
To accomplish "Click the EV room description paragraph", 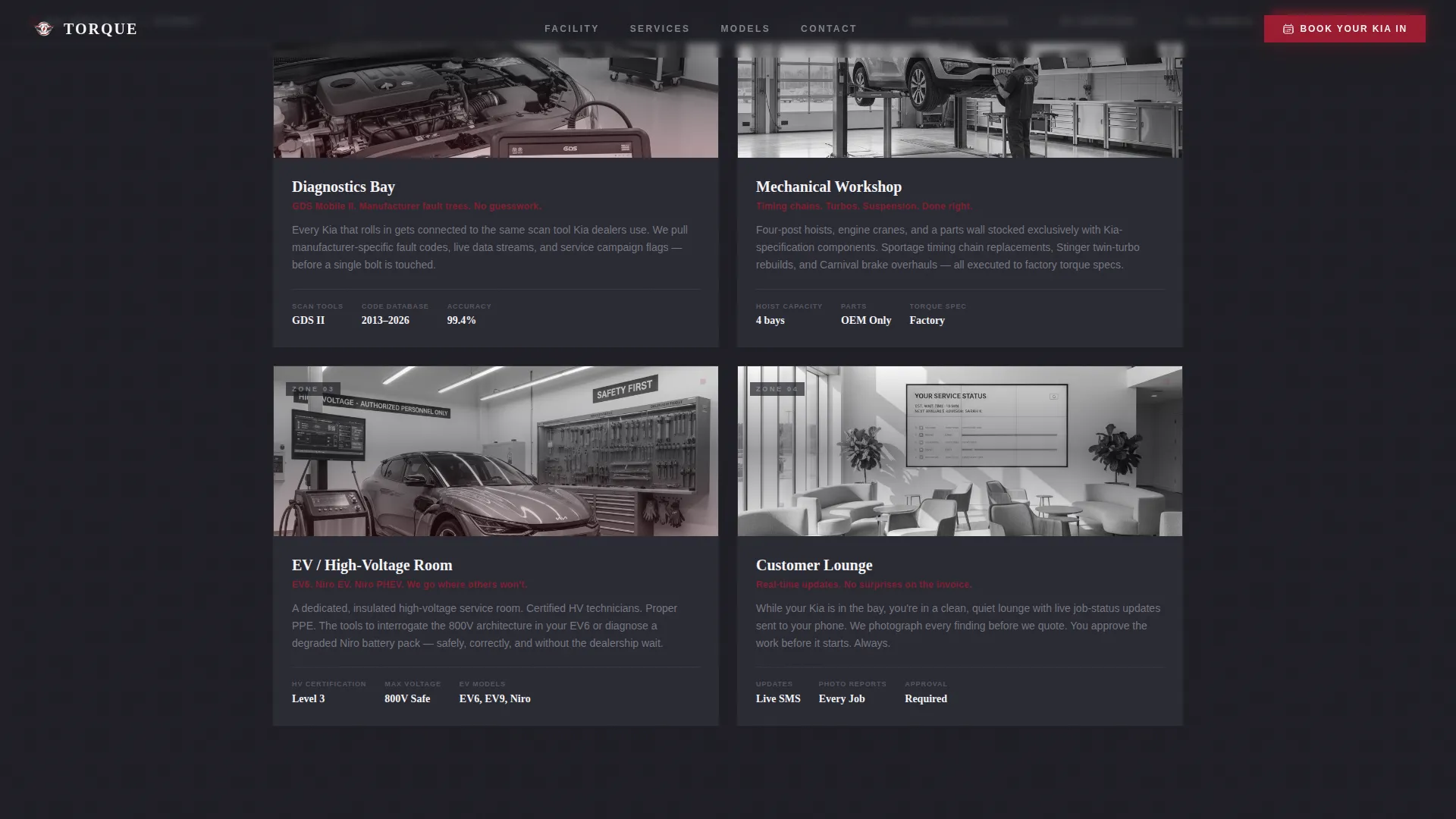I will [x=485, y=626].
